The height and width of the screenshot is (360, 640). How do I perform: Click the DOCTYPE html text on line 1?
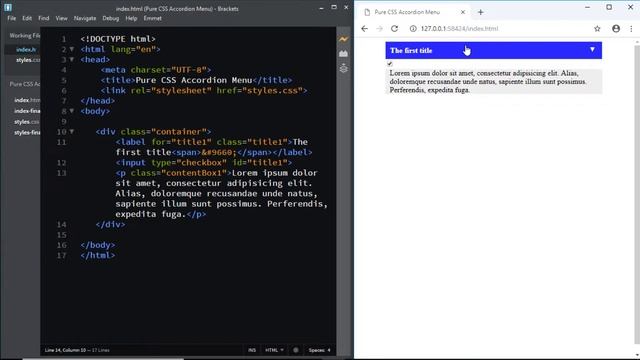pyautogui.click(x=118, y=39)
